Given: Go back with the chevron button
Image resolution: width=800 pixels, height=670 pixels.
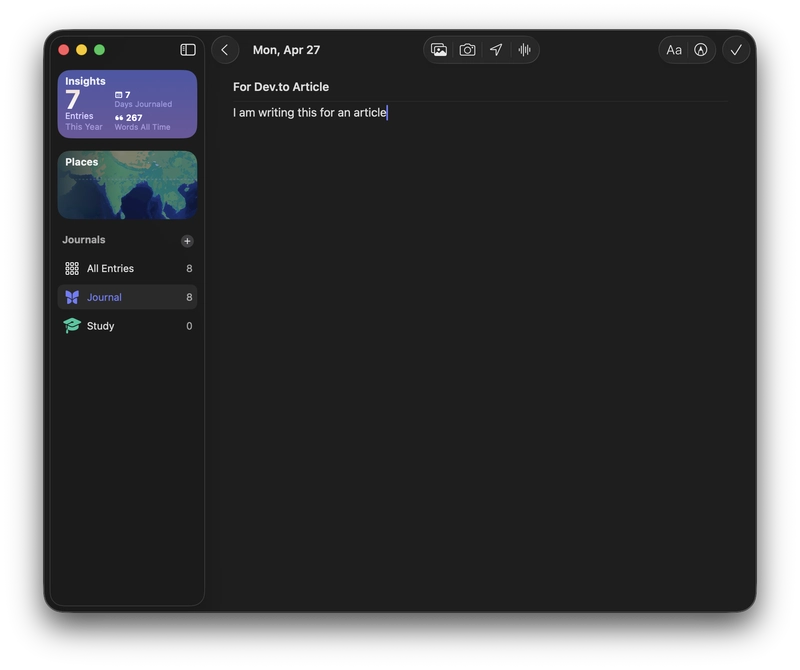Looking at the screenshot, I should coord(225,49).
